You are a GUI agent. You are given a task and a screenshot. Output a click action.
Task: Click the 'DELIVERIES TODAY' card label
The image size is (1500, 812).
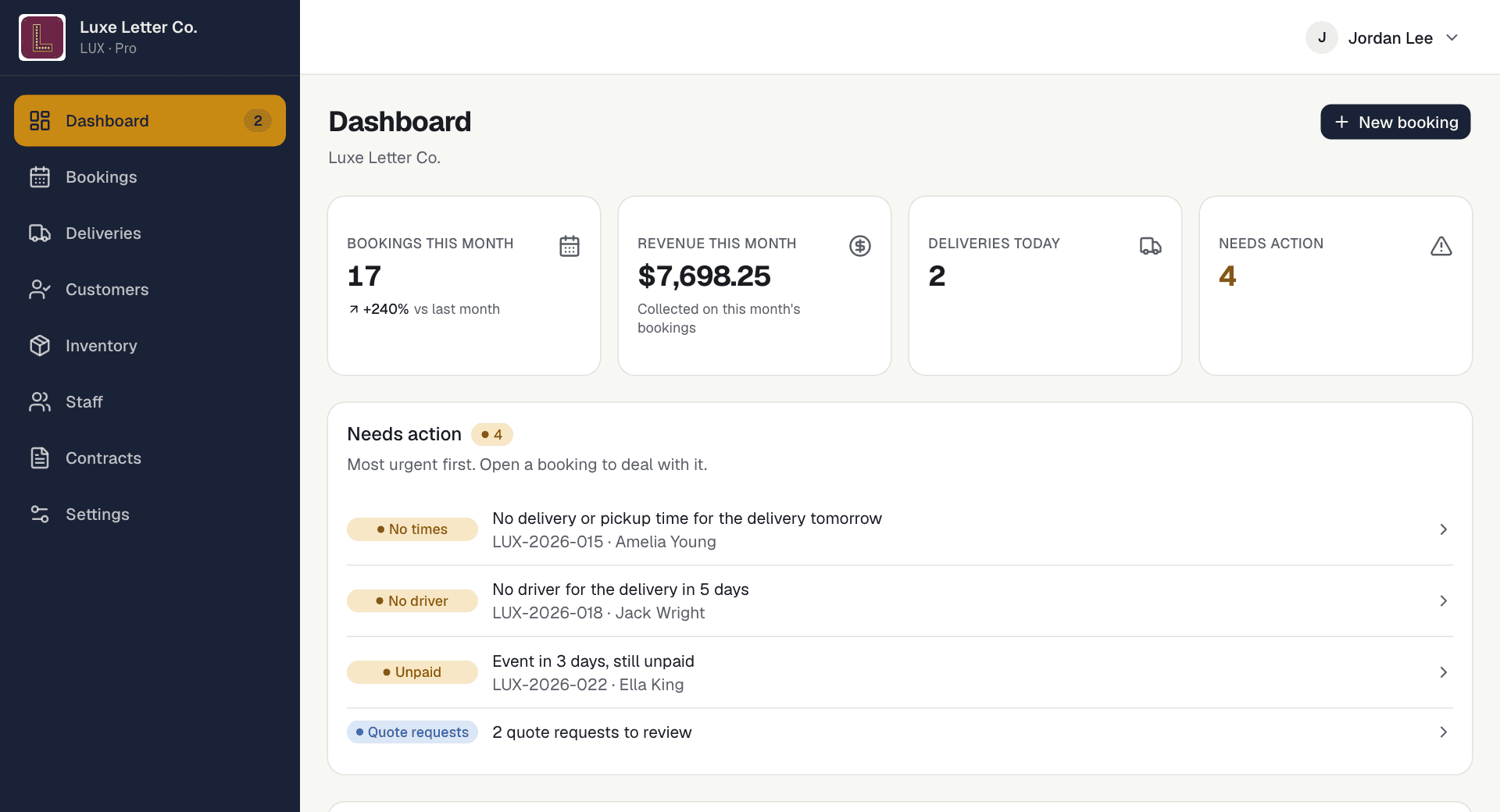[x=994, y=244]
